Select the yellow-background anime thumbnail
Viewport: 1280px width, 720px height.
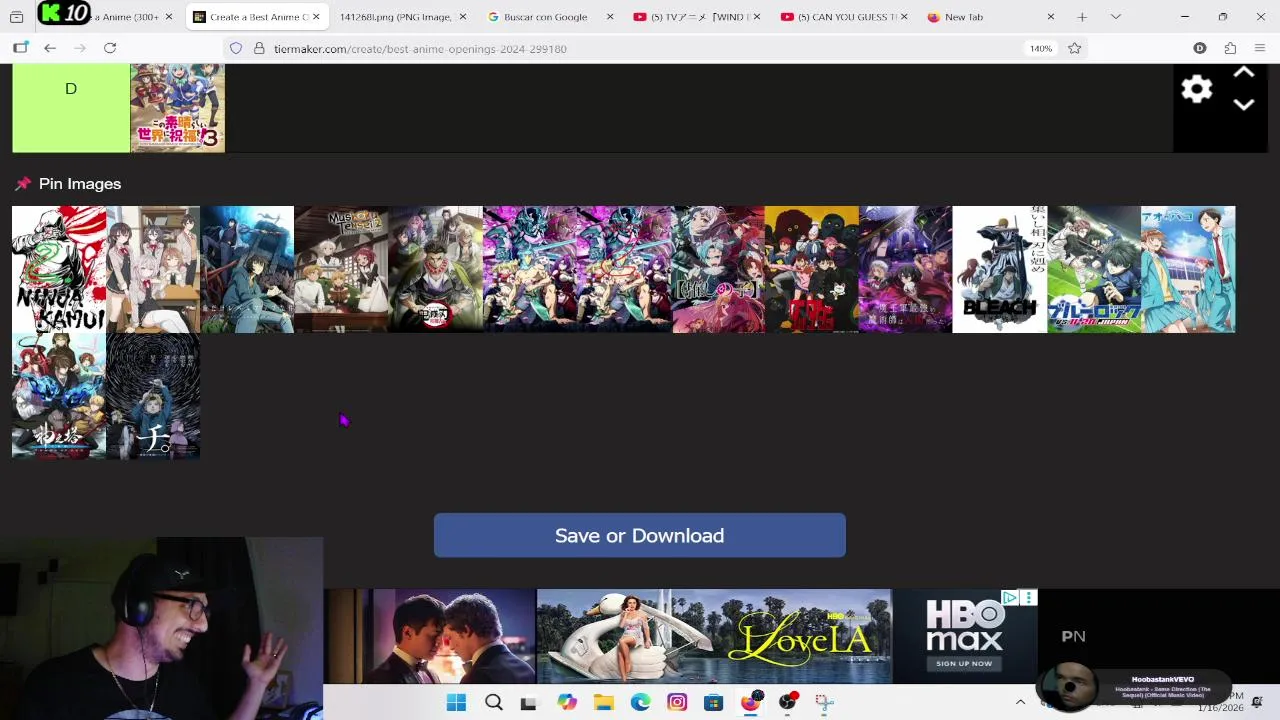(x=811, y=269)
